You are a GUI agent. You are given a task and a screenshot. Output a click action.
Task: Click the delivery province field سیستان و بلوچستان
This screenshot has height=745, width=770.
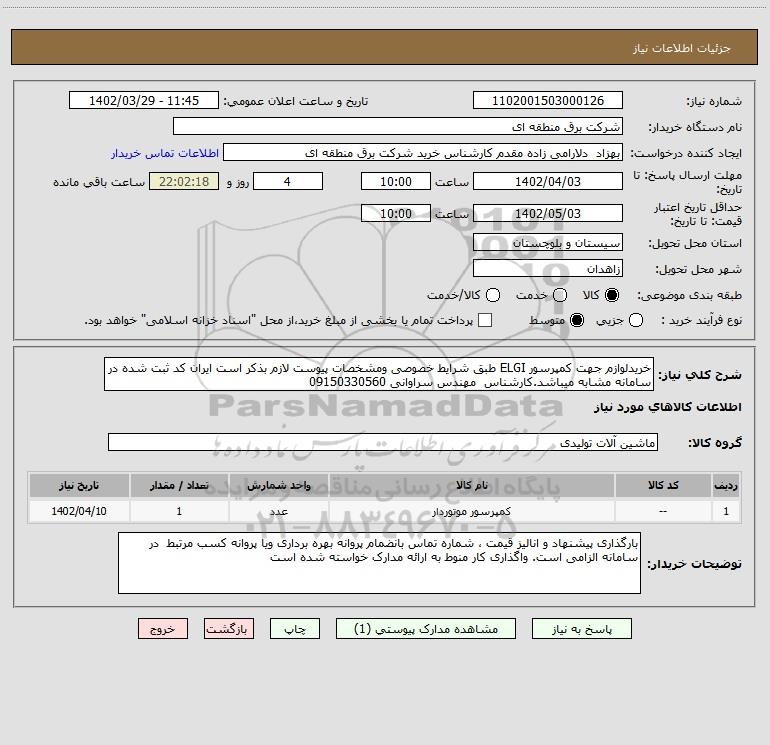coord(548,243)
